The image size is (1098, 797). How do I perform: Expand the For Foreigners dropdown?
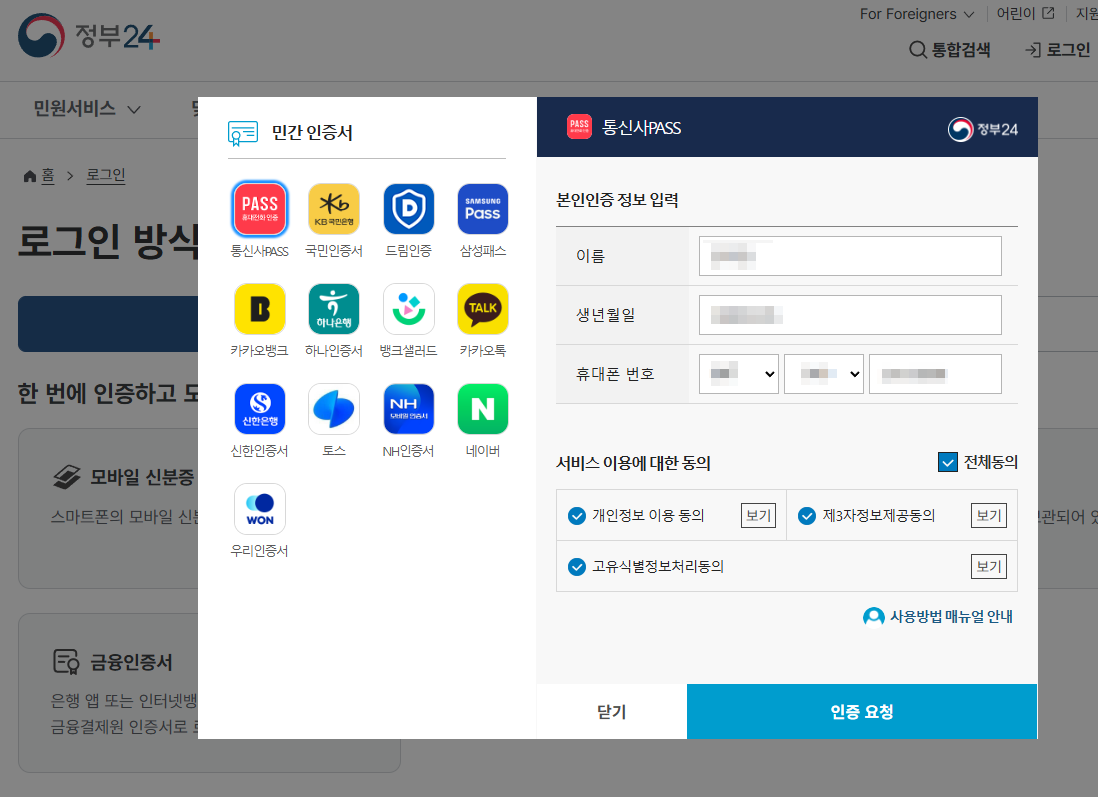point(917,14)
